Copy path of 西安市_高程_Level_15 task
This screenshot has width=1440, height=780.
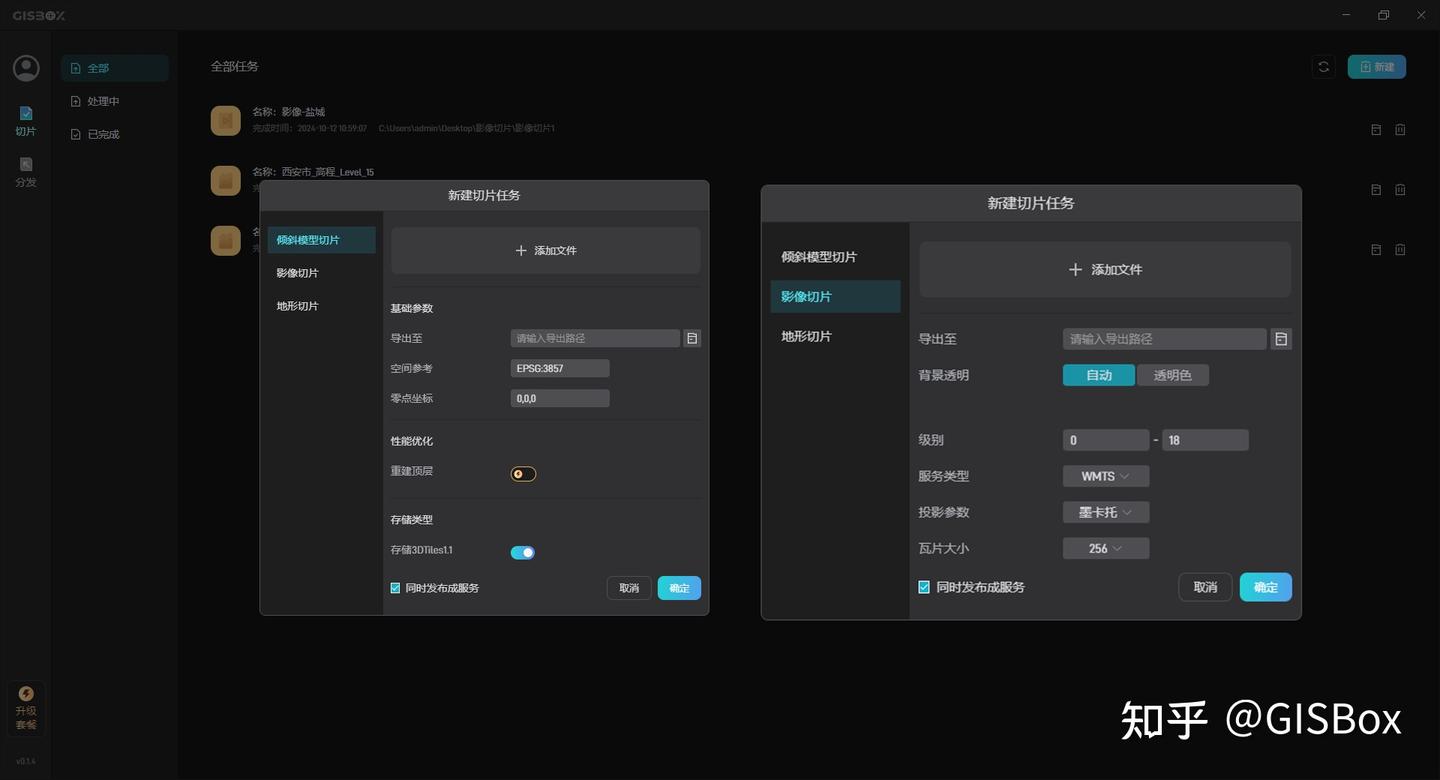click(1375, 189)
